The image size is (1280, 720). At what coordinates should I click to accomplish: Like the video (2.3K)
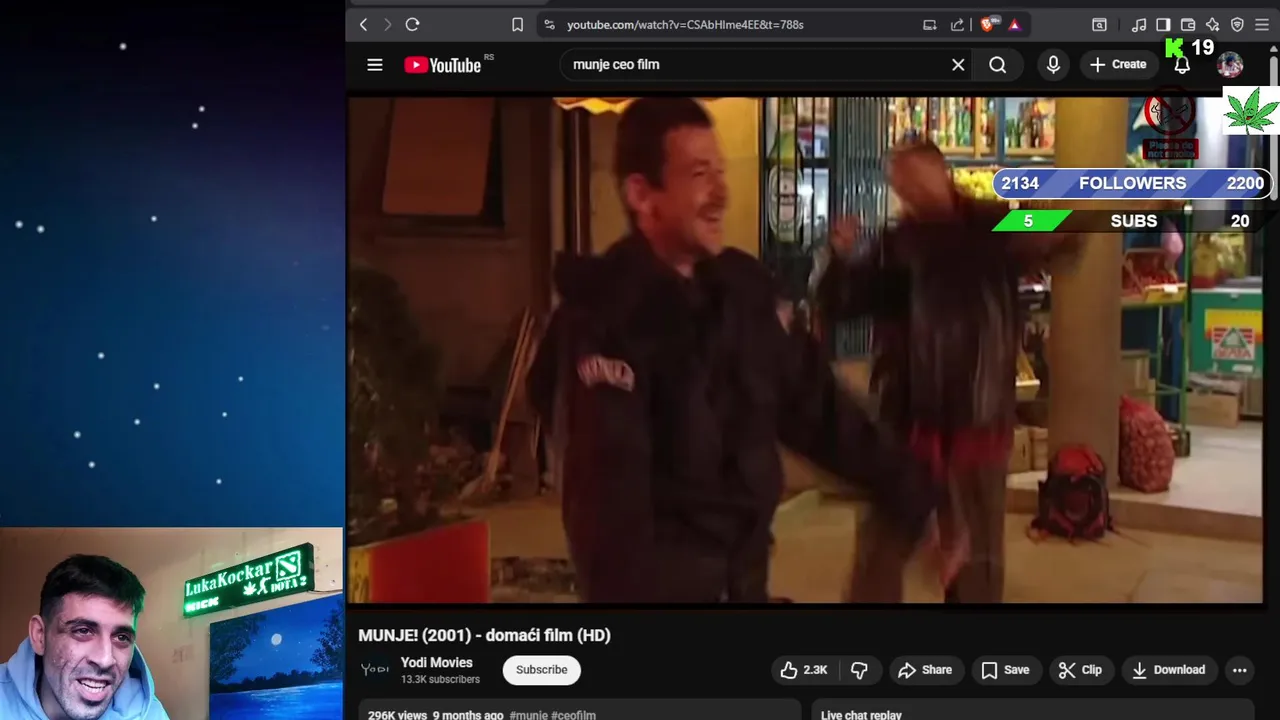804,670
